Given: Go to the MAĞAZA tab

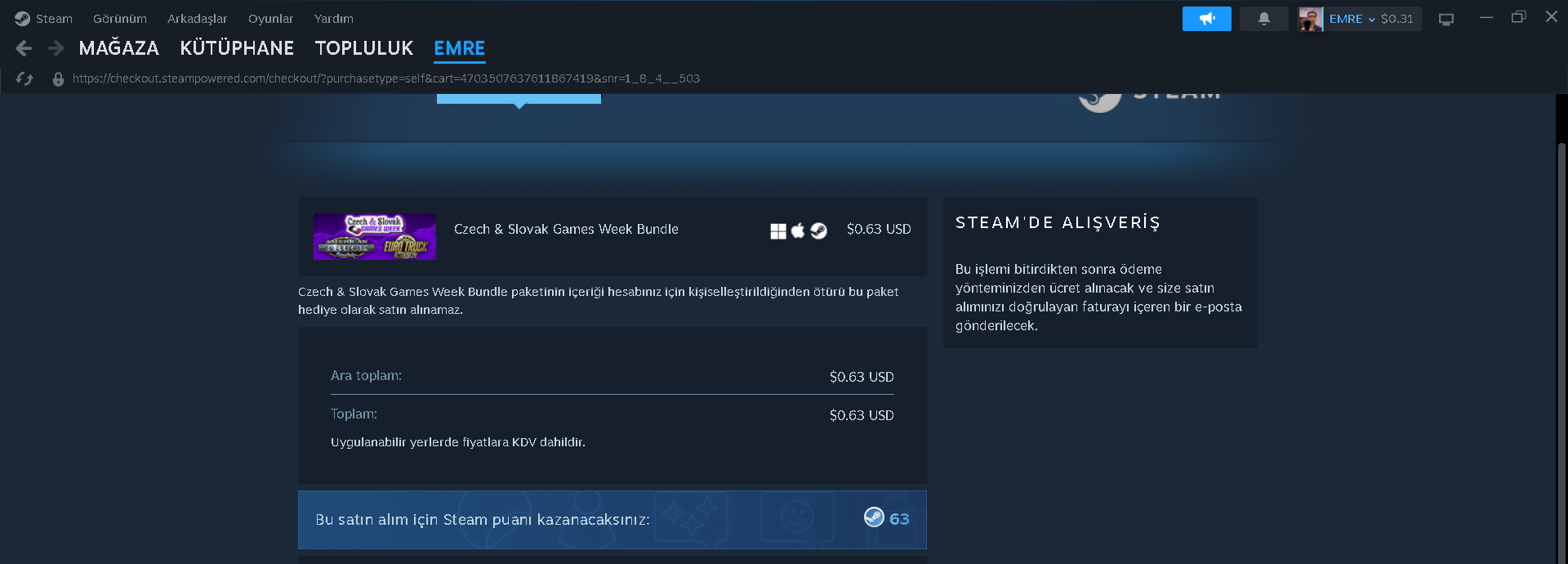Looking at the screenshot, I should click(119, 48).
